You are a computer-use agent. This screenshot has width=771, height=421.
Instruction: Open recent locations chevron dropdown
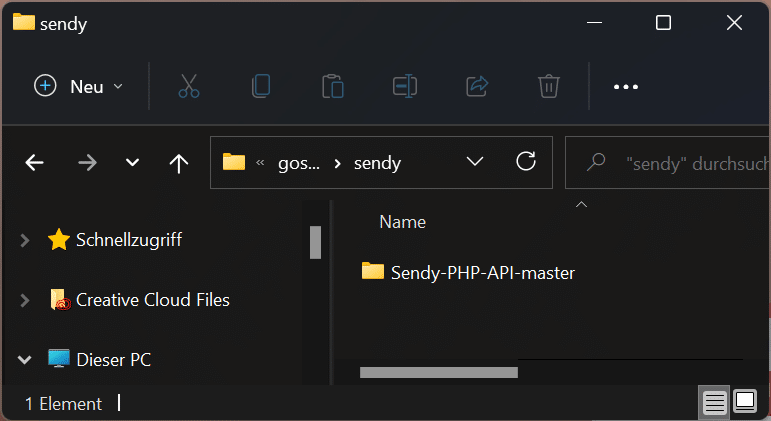coord(132,163)
